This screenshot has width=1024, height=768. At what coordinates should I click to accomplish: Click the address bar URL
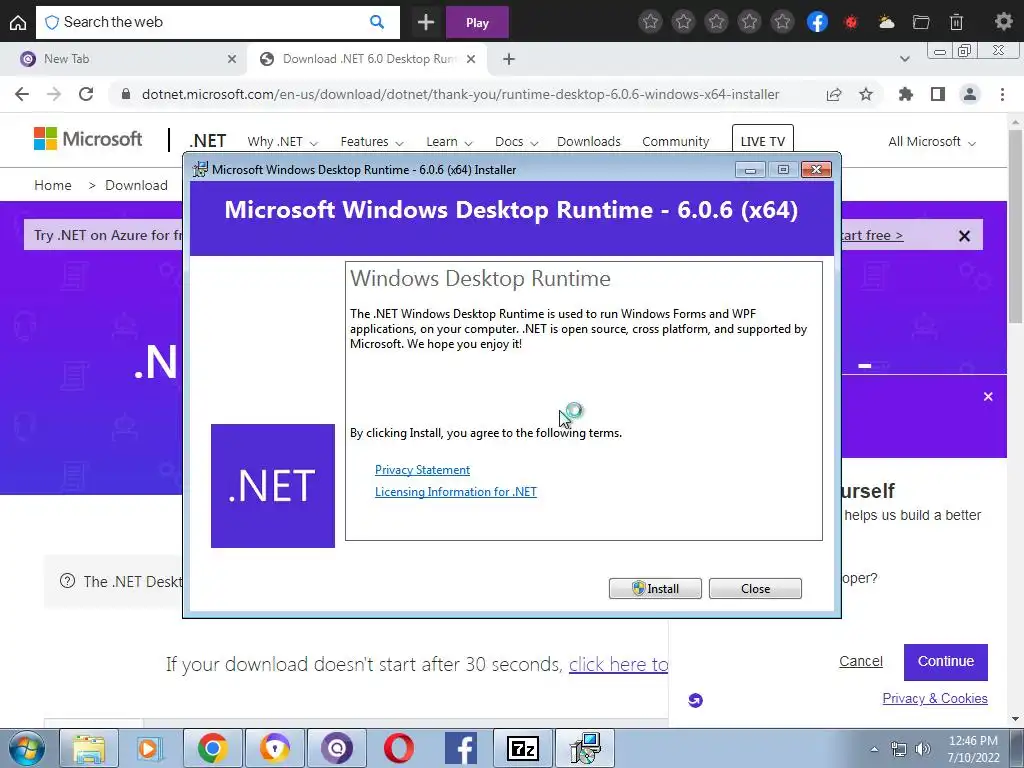coord(460,94)
